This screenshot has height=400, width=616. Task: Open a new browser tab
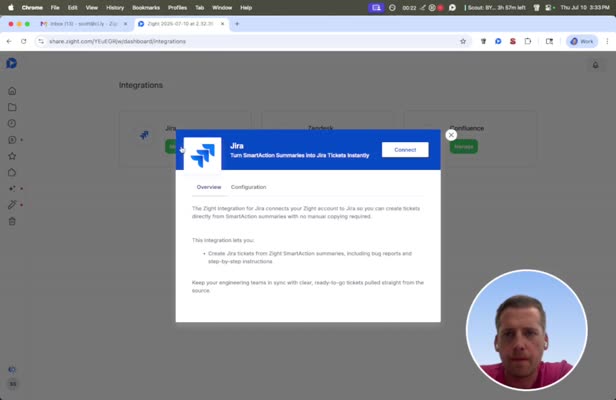[x=237, y=24]
